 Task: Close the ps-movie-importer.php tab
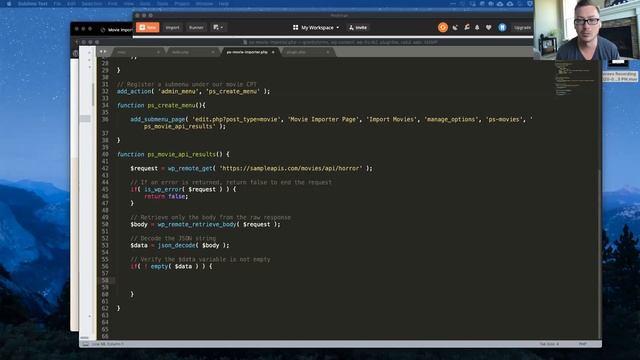(273, 52)
